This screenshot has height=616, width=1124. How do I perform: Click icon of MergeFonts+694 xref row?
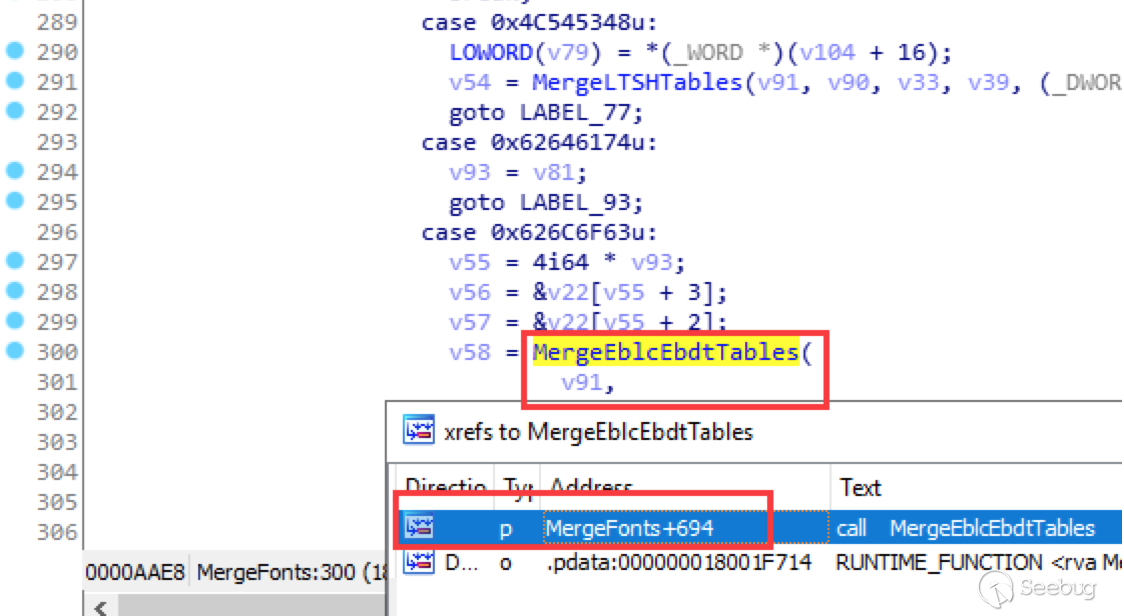419,527
